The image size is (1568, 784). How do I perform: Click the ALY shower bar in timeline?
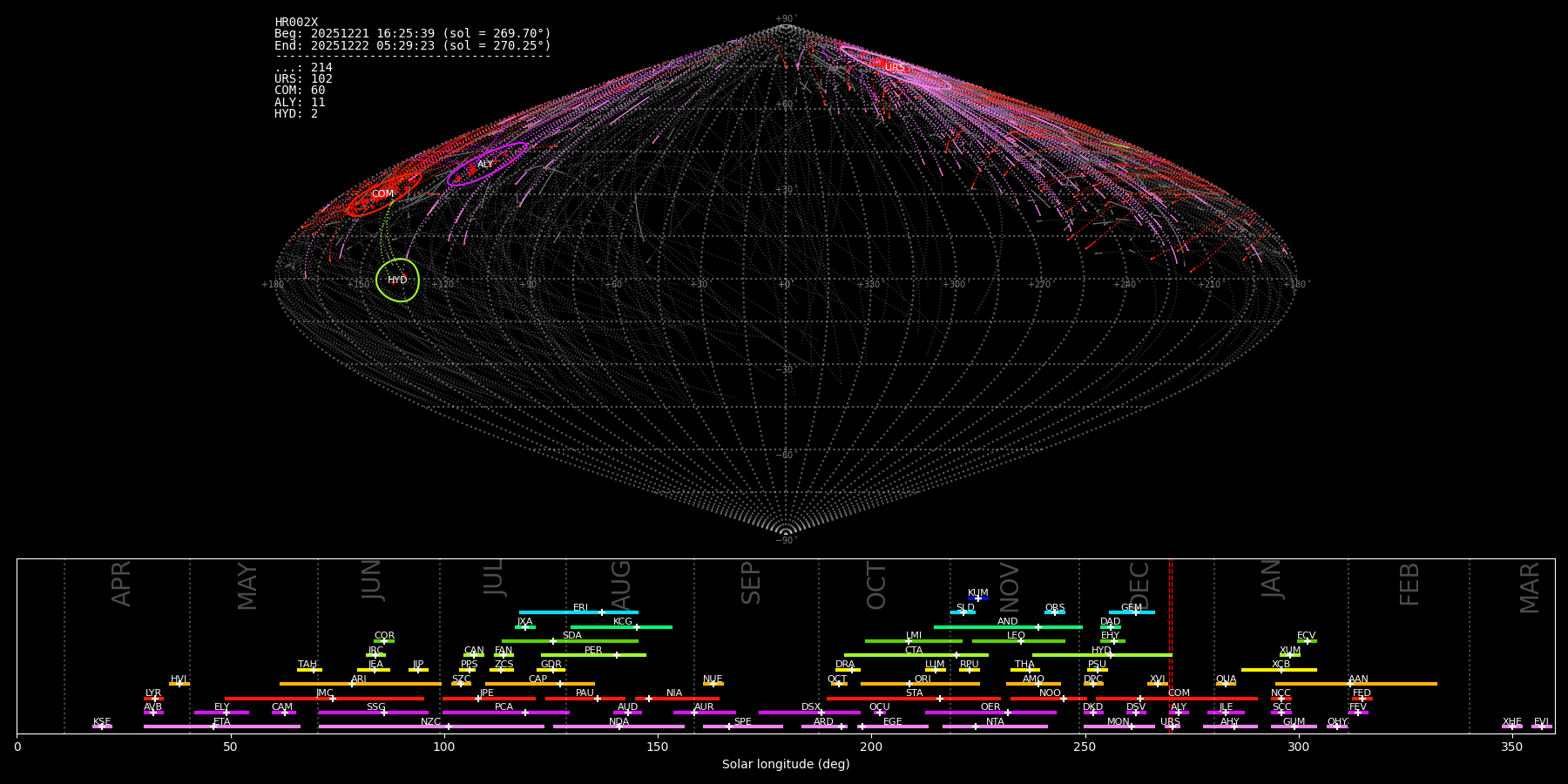[x=1179, y=713]
